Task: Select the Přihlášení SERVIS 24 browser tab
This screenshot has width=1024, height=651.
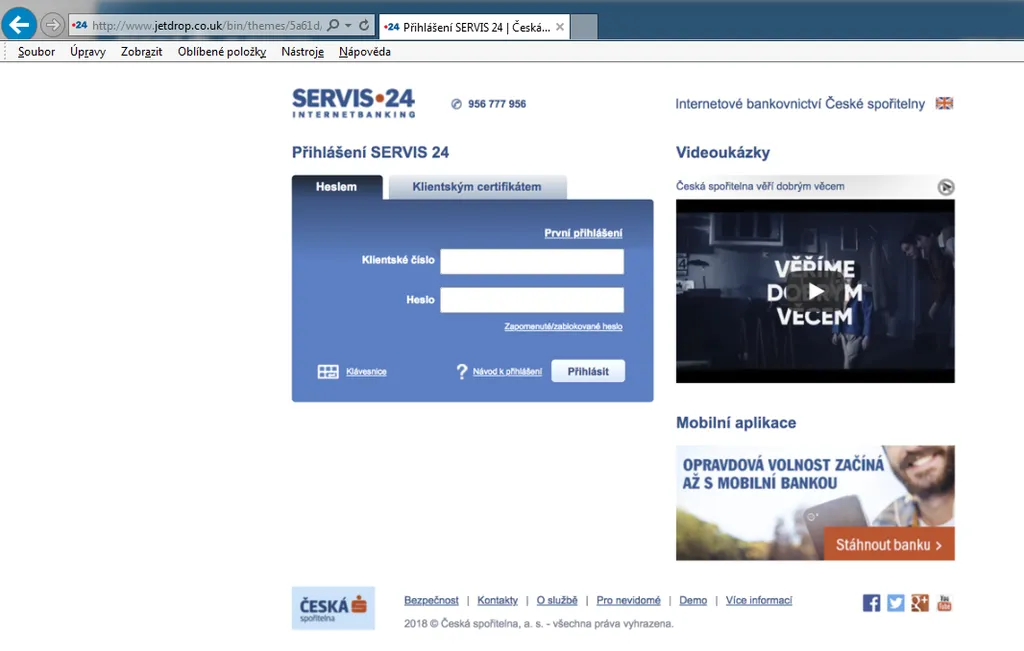Action: pos(475,27)
